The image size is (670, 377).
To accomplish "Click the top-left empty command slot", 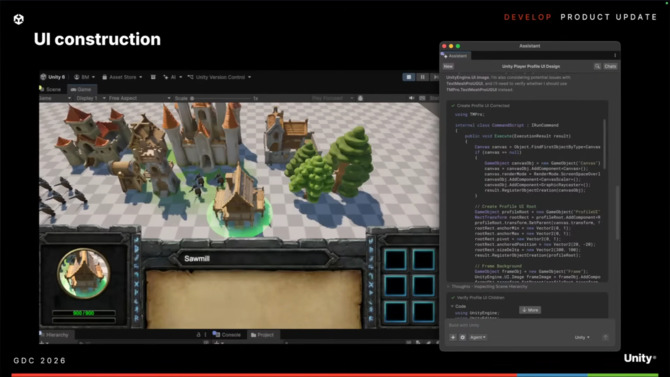I will tap(395, 259).
